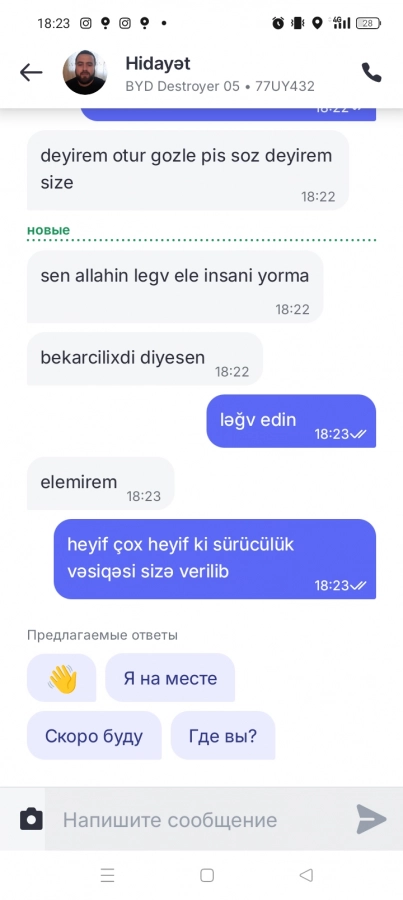403x900 pixels.
Task: Go back using the arrow icon
Action: (31, 73)
